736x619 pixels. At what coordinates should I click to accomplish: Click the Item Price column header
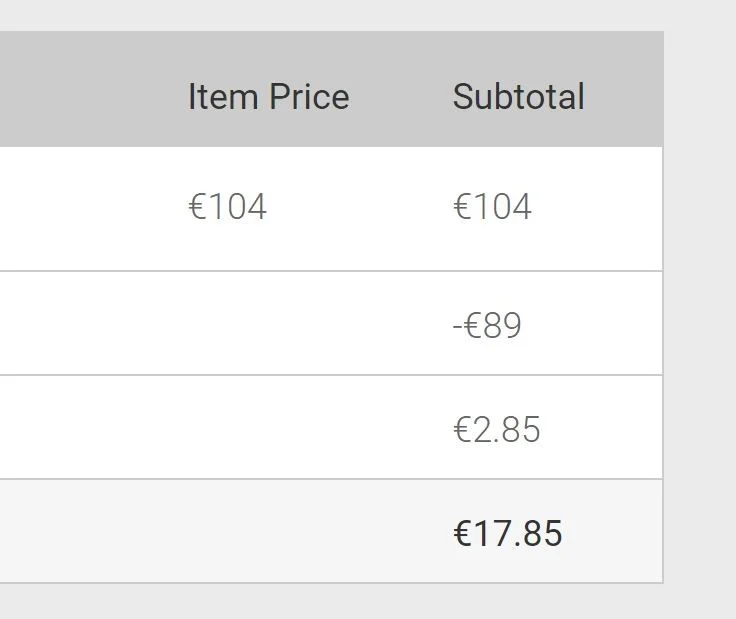[268, 97]
